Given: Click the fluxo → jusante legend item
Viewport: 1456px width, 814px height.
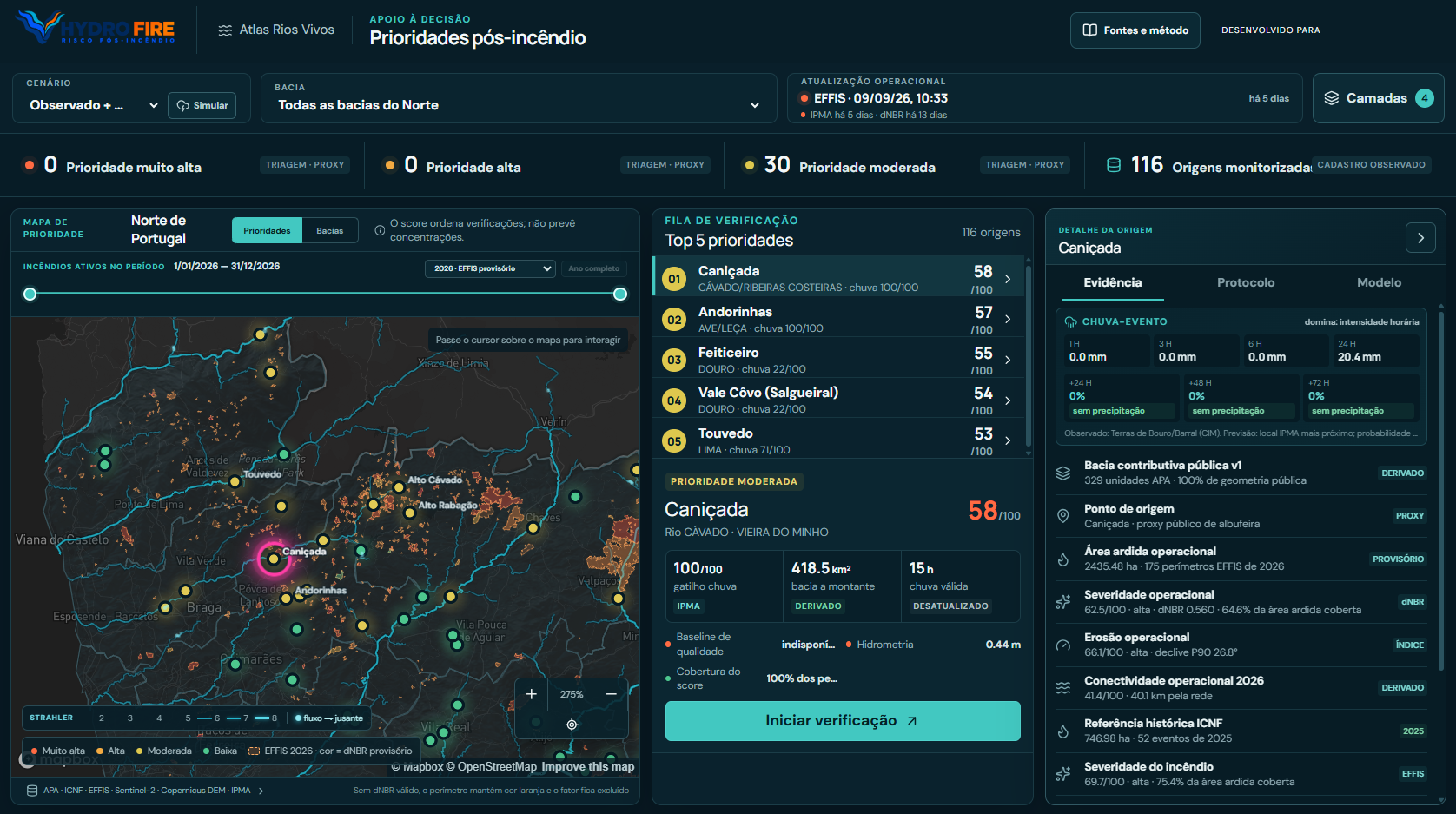Looking at the screenshot, I should (x=328, y=718).
